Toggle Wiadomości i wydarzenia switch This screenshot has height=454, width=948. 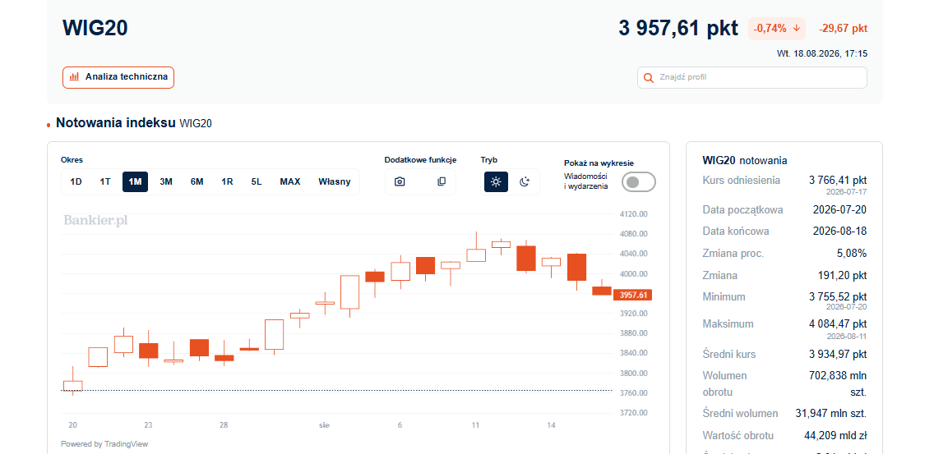638,181
